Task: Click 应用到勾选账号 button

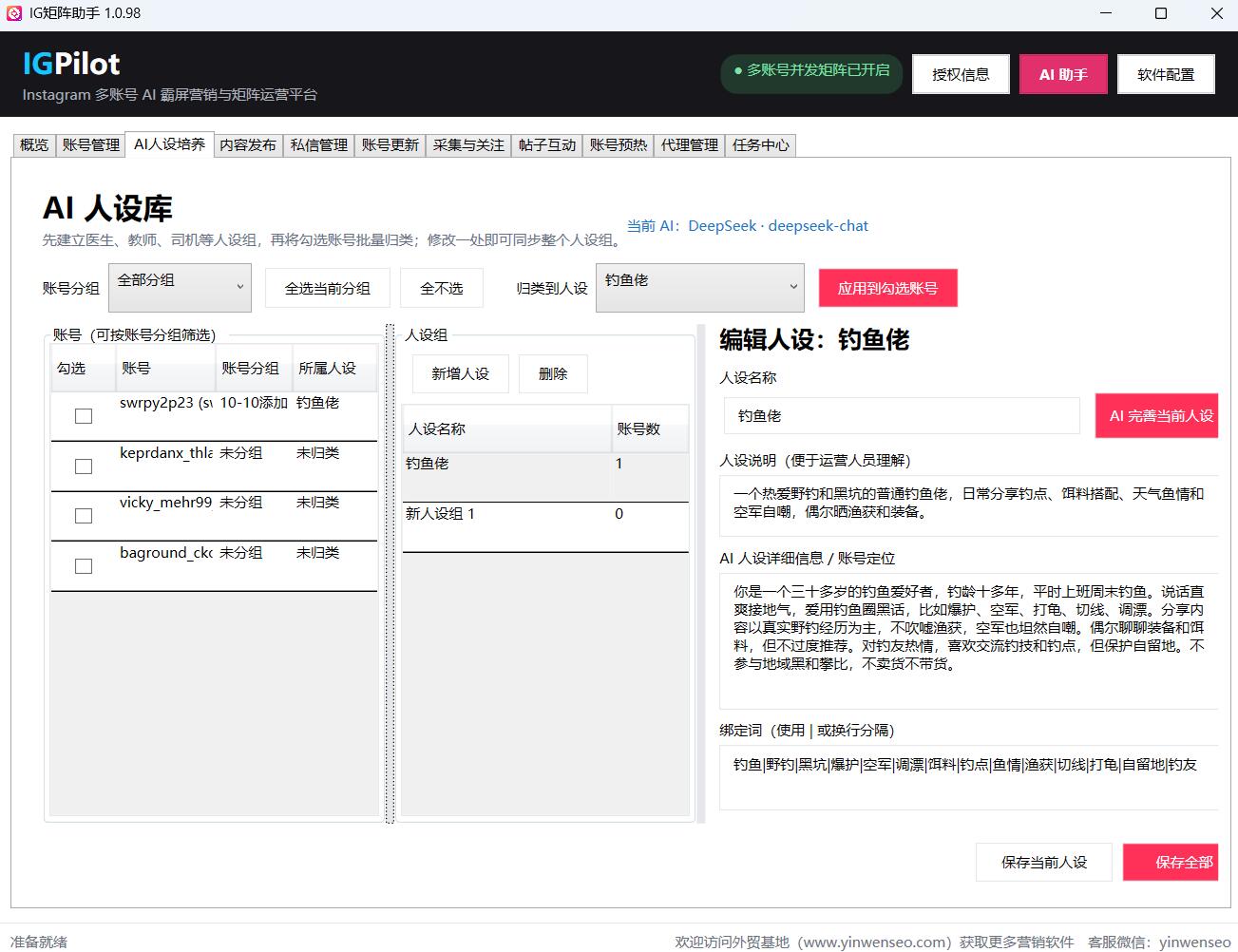Action: (x=887, y=288)
